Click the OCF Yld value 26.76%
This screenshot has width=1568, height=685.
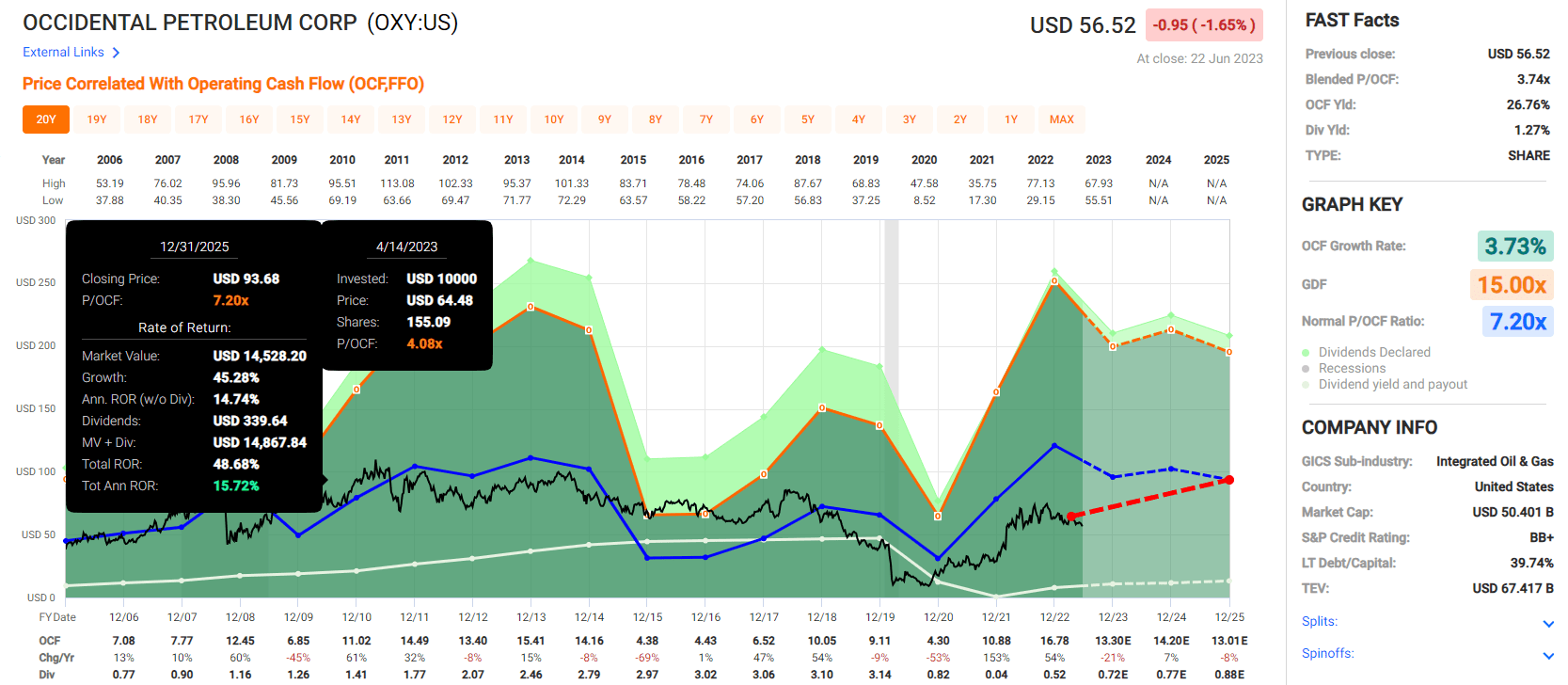tap(1528, 105)
